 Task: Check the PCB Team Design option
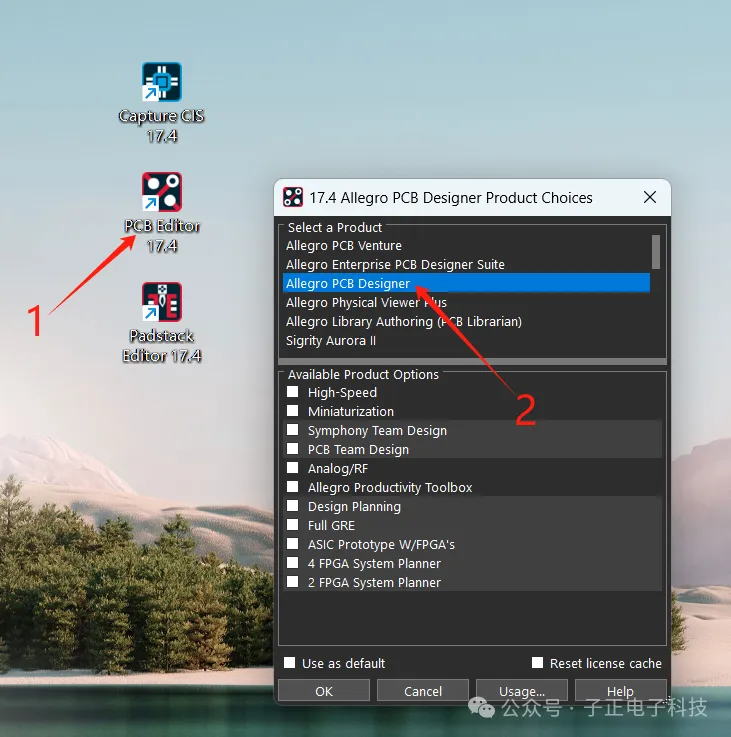click(x=292, y=449)
